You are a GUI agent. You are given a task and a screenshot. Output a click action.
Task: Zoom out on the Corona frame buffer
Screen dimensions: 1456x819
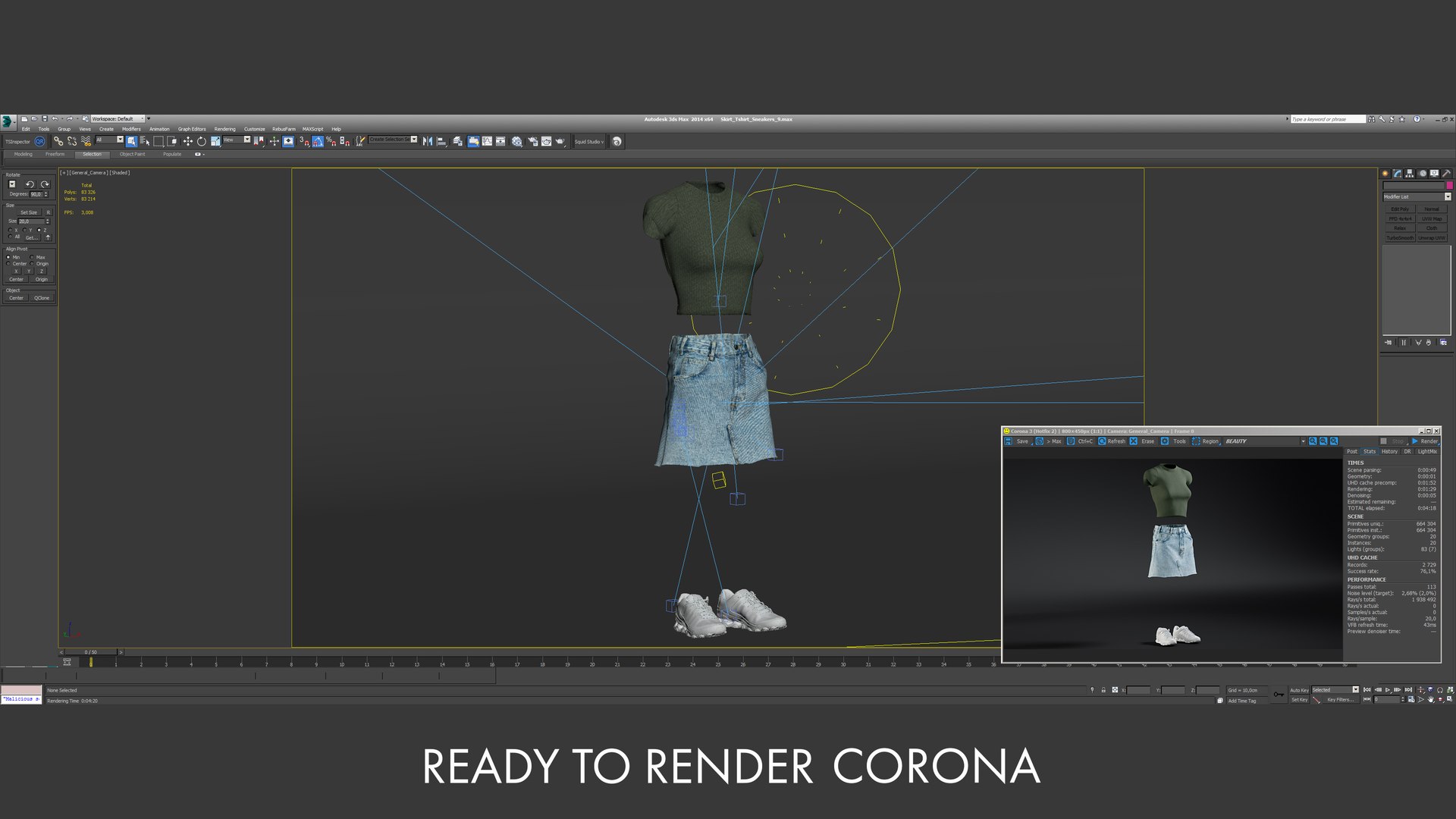[1323, 441]
